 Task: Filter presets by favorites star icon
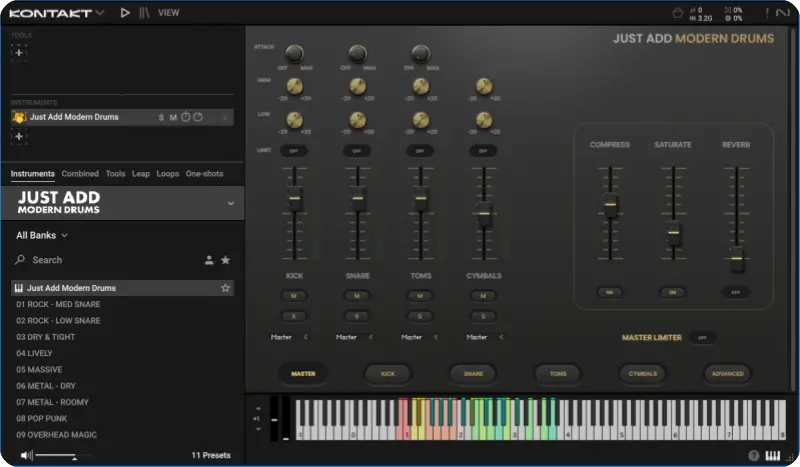pyautogui.click(x=225, y=260)
